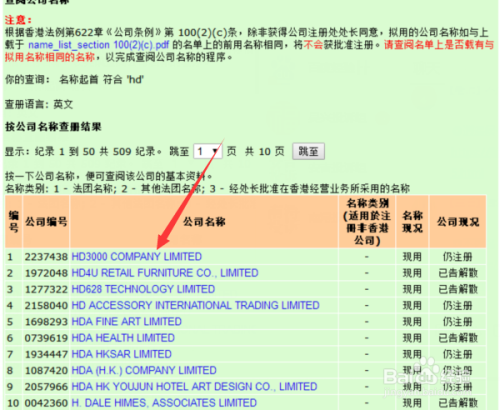This screenshot has width=500, height=410.
Task: Open HDA FINE ART LIMITED link
Action: [x=127, y=322]
